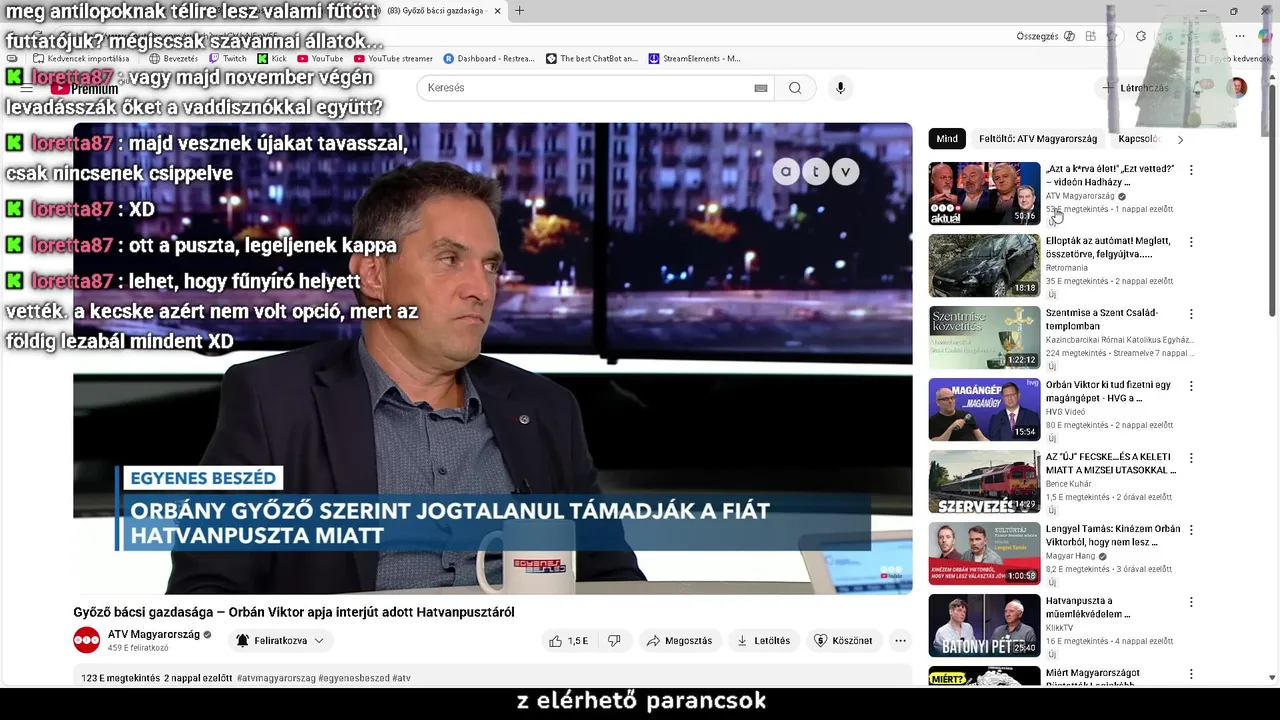Select the Feltöltő: ATV Magyarország chip
This screenshot has width=1280, height=720.
[1038, 139]
